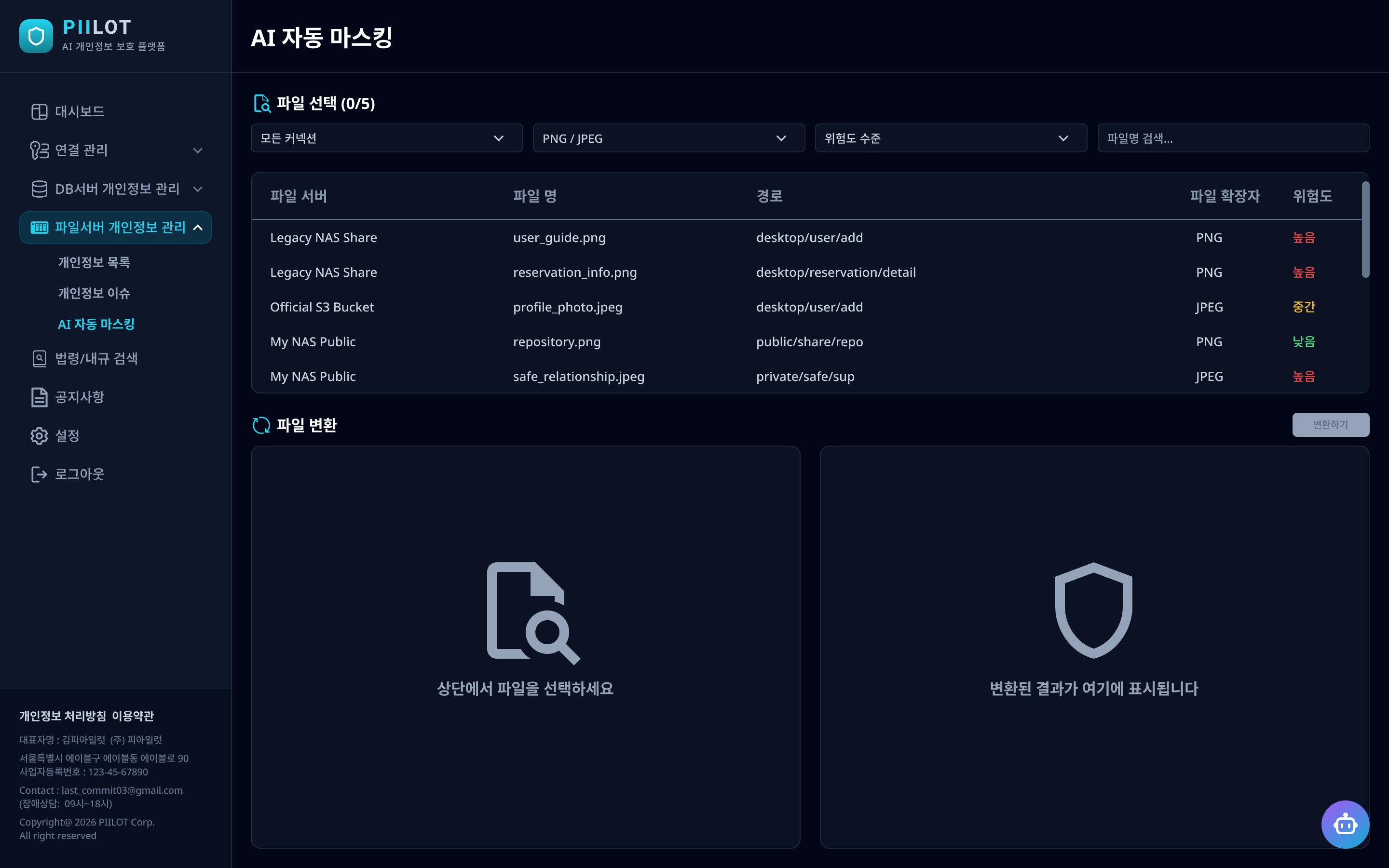This screenshot has width=1389, height=868.
Task: Click the 경로 column header
Action: 769,196
